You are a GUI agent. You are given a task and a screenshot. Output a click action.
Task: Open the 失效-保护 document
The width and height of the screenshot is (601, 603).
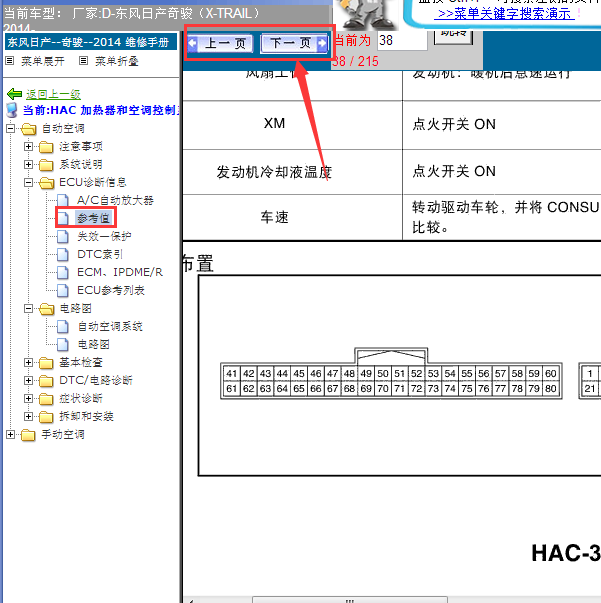pos(104,237)
